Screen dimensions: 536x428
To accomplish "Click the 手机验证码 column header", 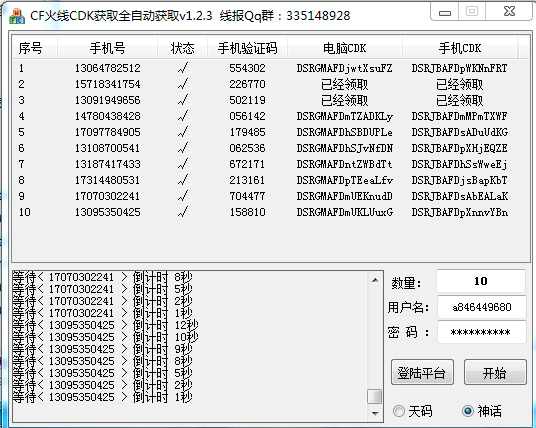I will (x=247, y=48).
